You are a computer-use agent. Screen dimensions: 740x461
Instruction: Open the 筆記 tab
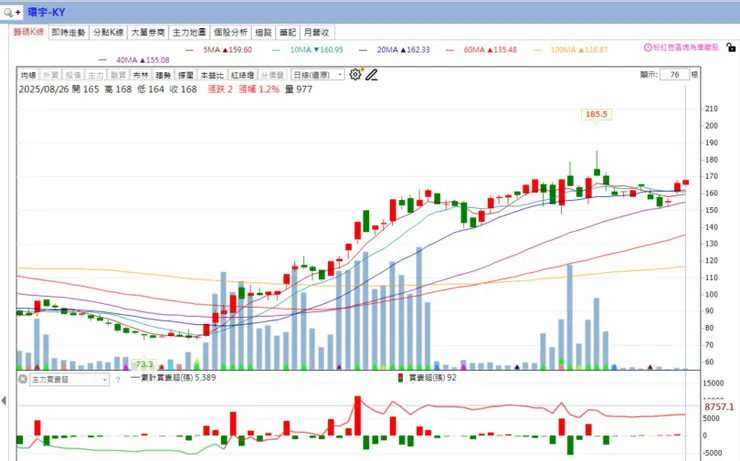point(287,33)
